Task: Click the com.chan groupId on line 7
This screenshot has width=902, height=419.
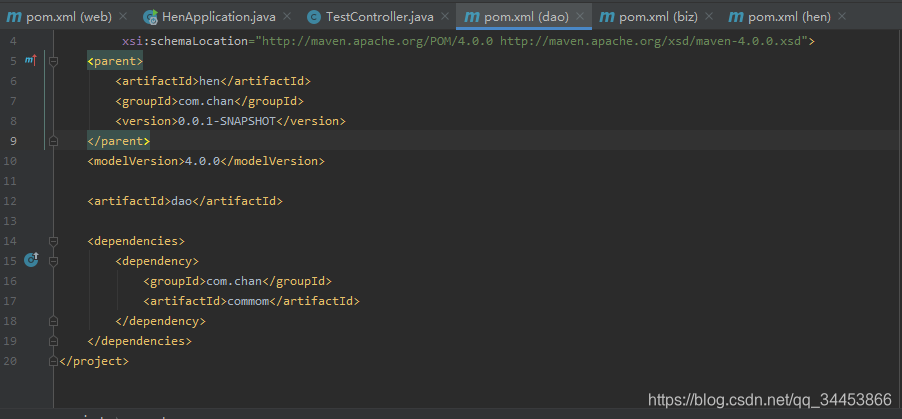Action: coord(207,101)
